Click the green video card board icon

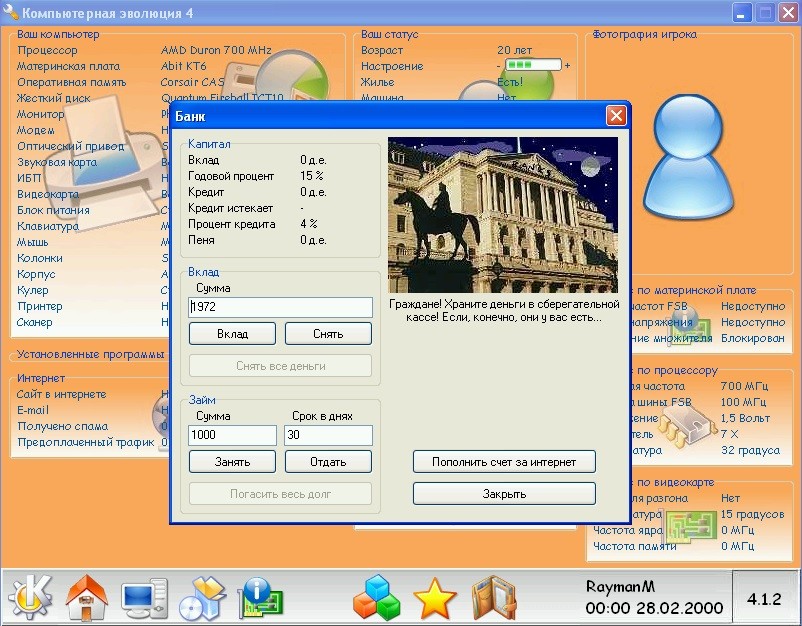(x=690, y=528)
